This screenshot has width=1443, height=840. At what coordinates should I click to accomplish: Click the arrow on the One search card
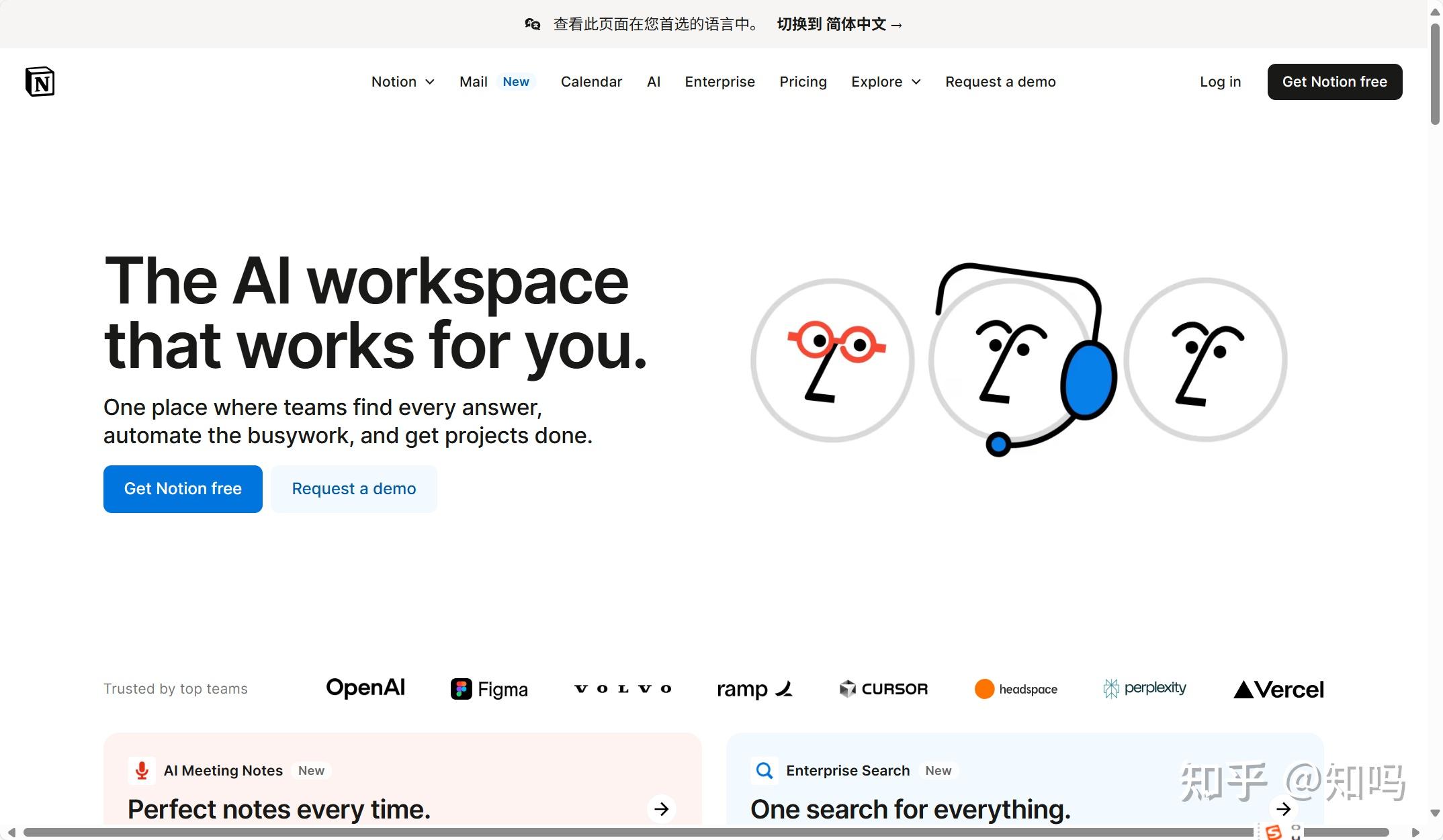(1284, 809)
